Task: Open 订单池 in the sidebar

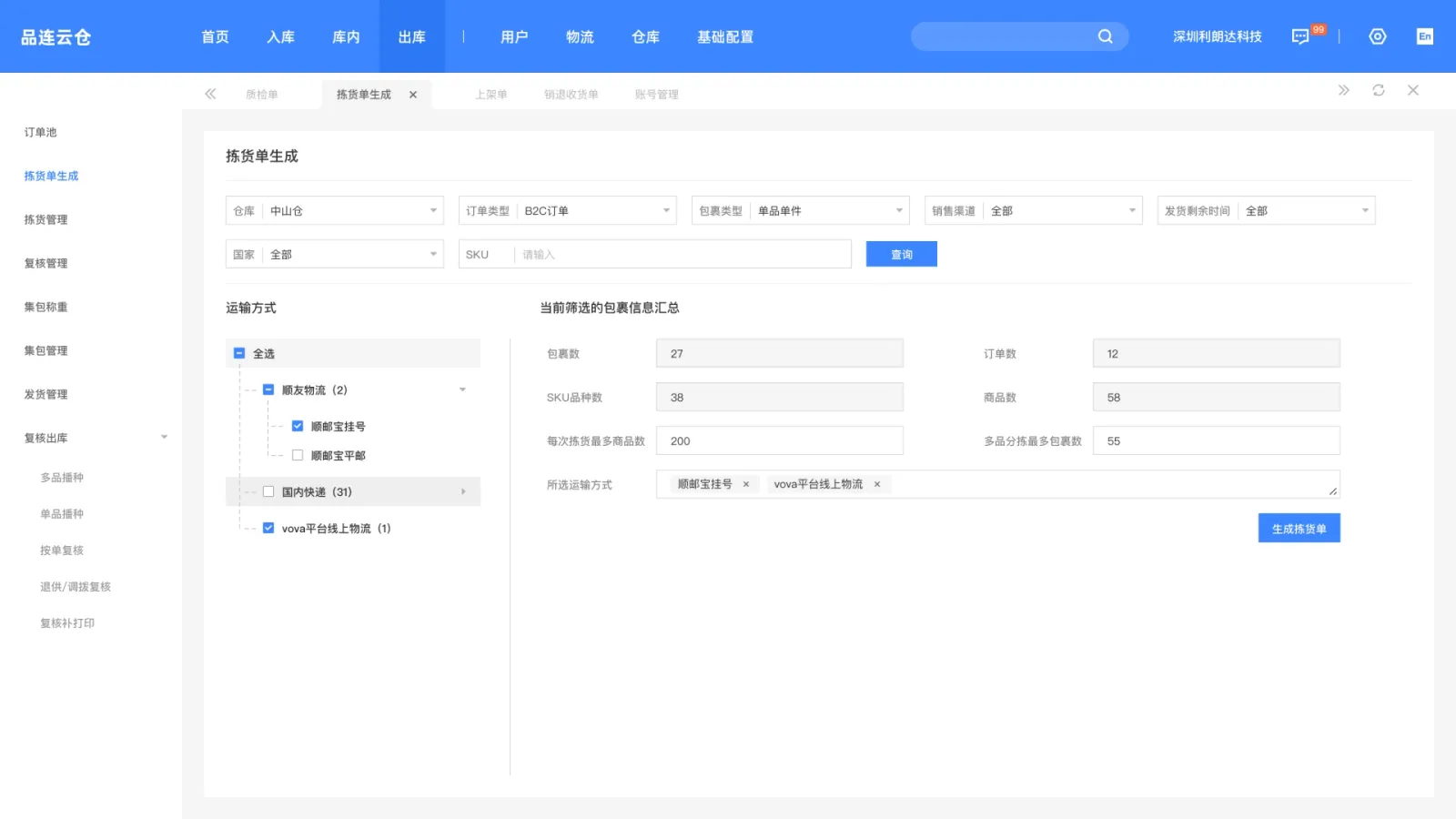Action: click(x=41, y=132)
